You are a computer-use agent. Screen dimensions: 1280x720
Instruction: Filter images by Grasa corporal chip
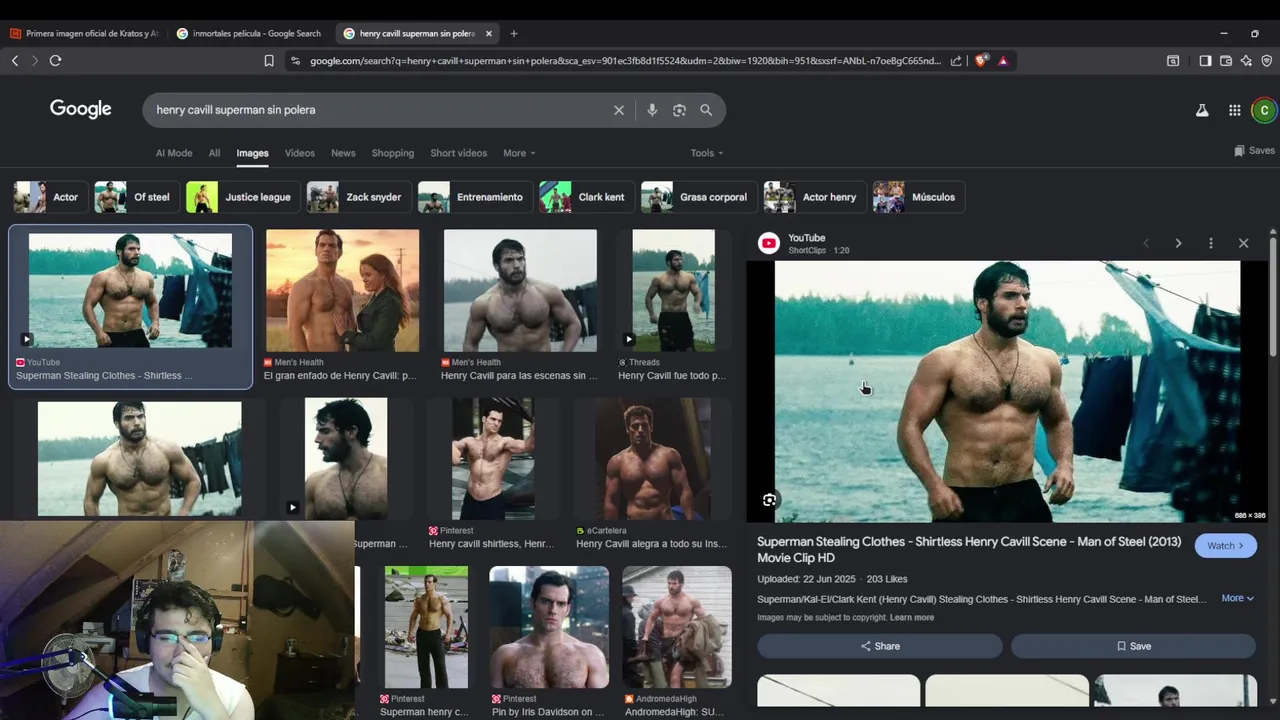(699, 197)
